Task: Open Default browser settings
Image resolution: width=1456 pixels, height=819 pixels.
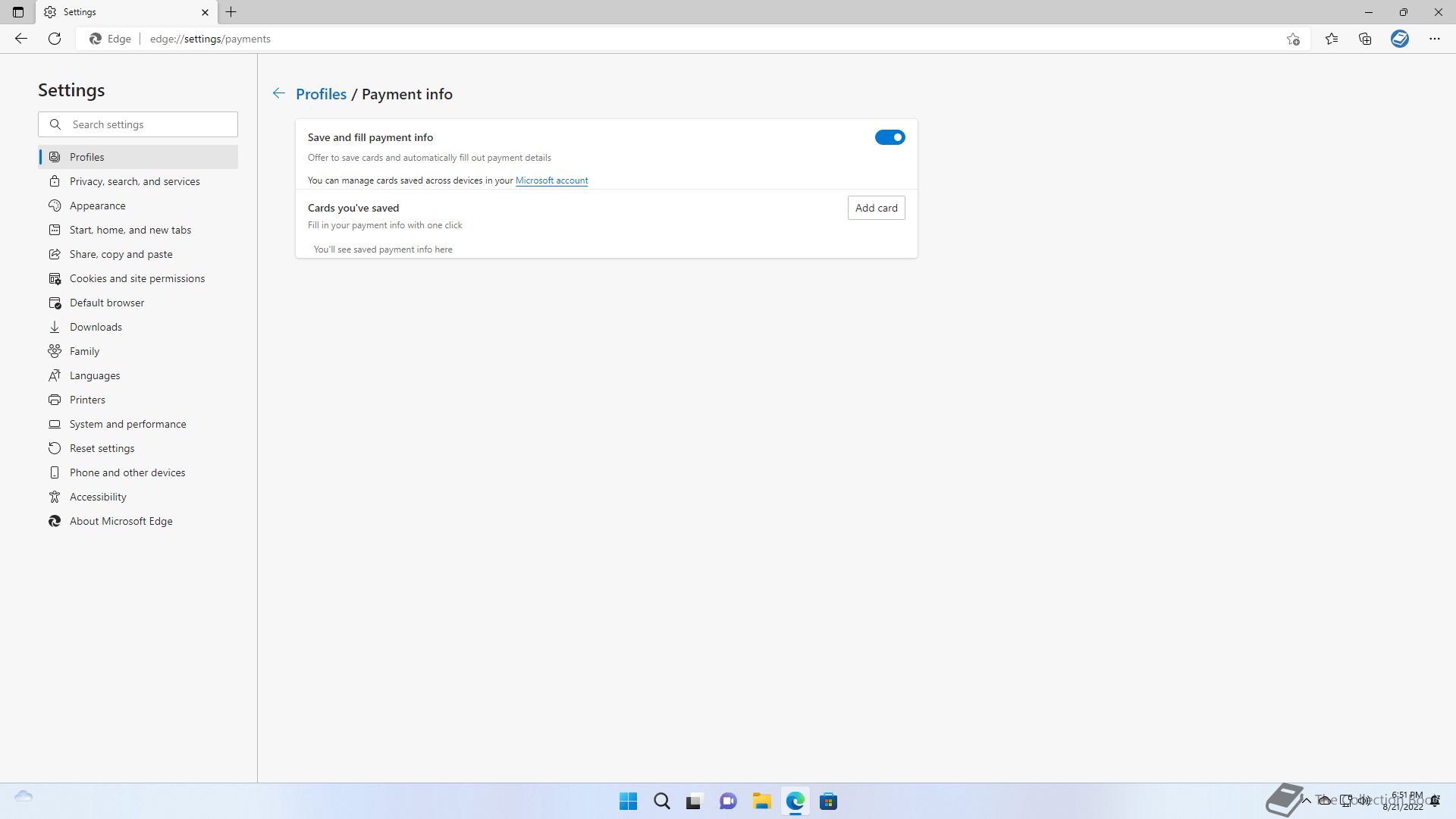Action: 138,303
